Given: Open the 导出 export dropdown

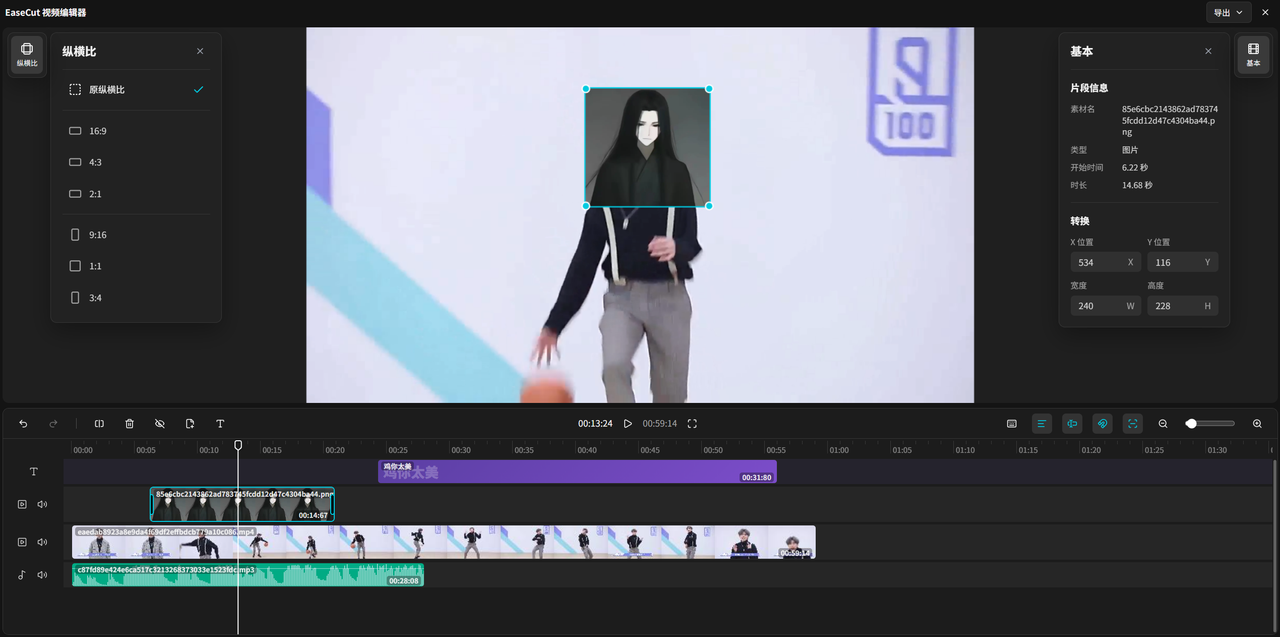Looking at the screenshot, I should 1228,12.
